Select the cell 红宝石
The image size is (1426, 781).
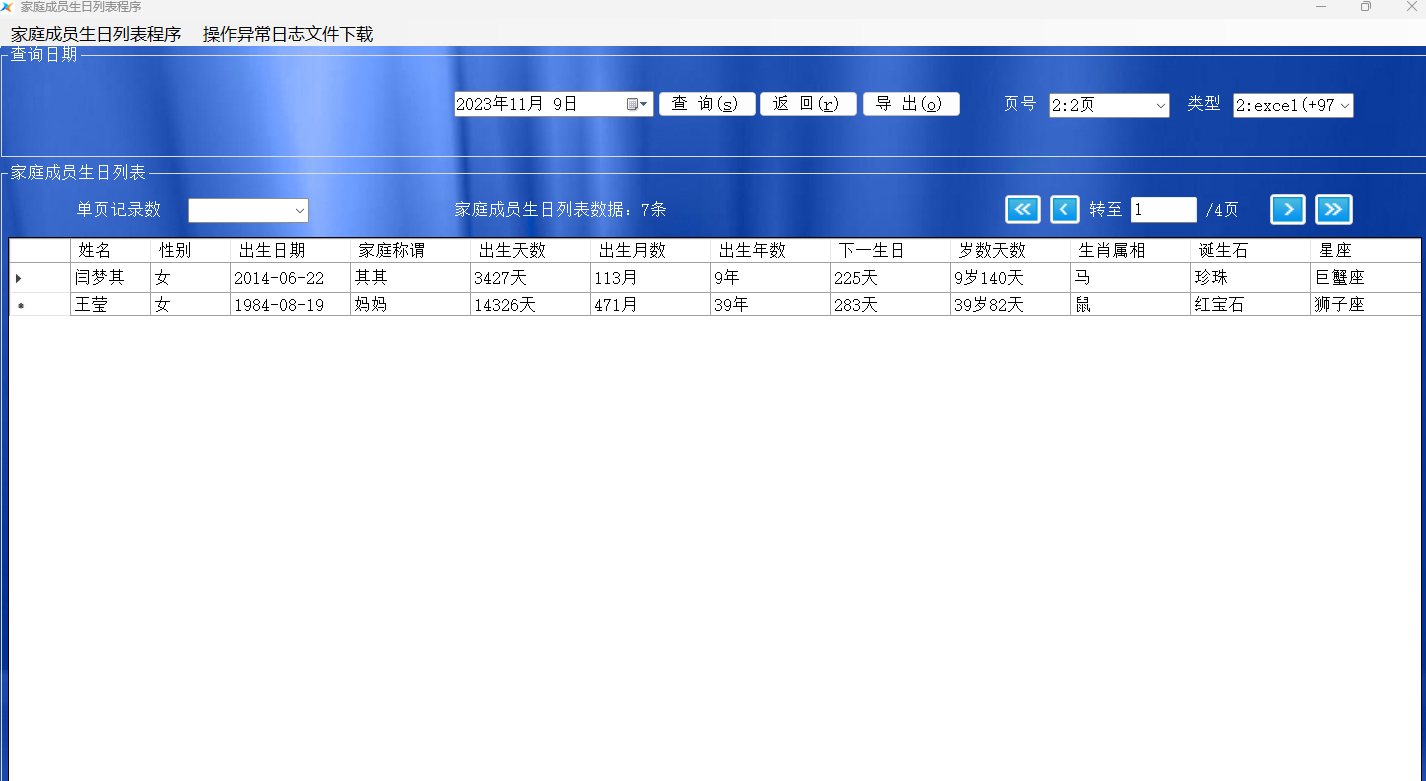point(1250,305)
